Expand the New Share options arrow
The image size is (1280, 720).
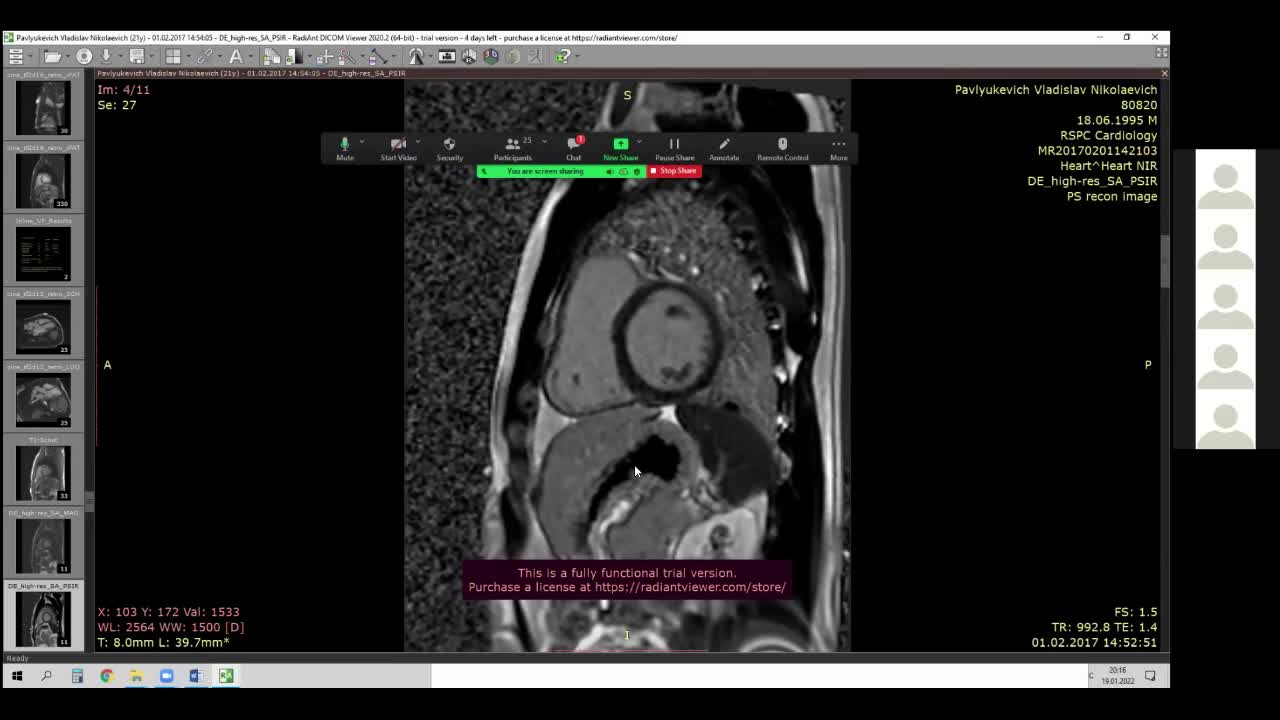tap(639, 142)
